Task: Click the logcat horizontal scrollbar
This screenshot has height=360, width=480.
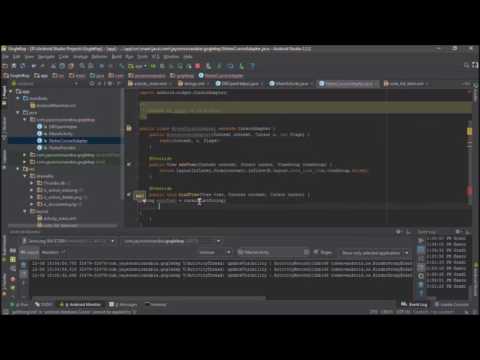Action: click(x=148, y=297)
